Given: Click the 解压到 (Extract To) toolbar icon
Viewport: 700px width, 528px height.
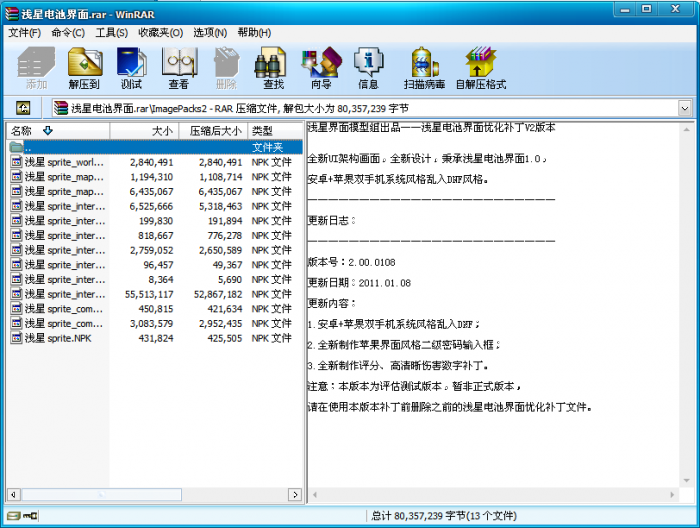Looking at the screenshot, I should pos(84,68).
